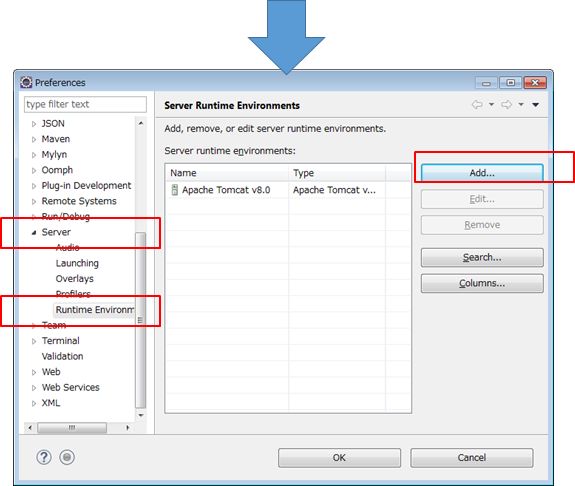
Task: Click the Columns... button
Action: (x=482, y=283)
